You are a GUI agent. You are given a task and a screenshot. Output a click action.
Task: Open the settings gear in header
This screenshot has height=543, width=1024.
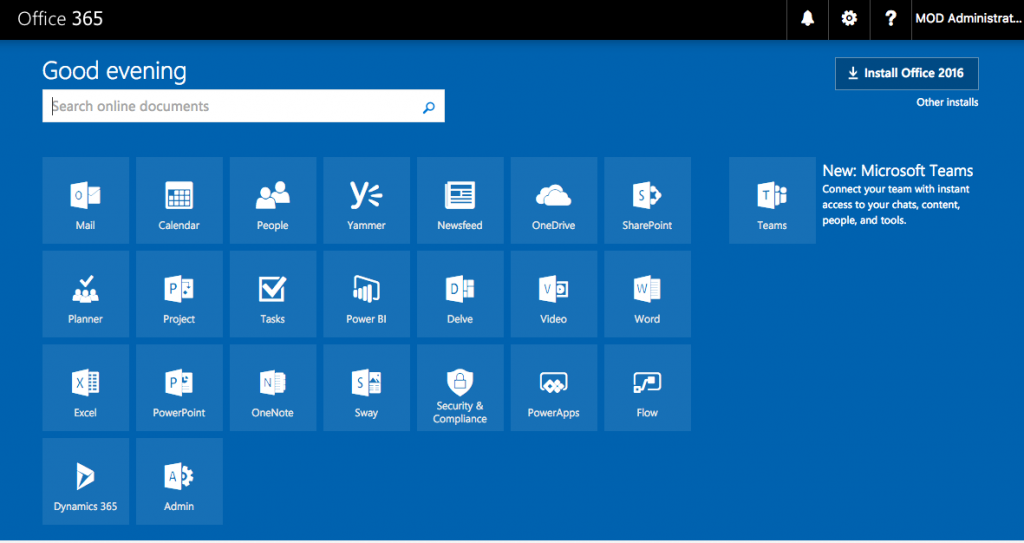[x=849, y=19]
